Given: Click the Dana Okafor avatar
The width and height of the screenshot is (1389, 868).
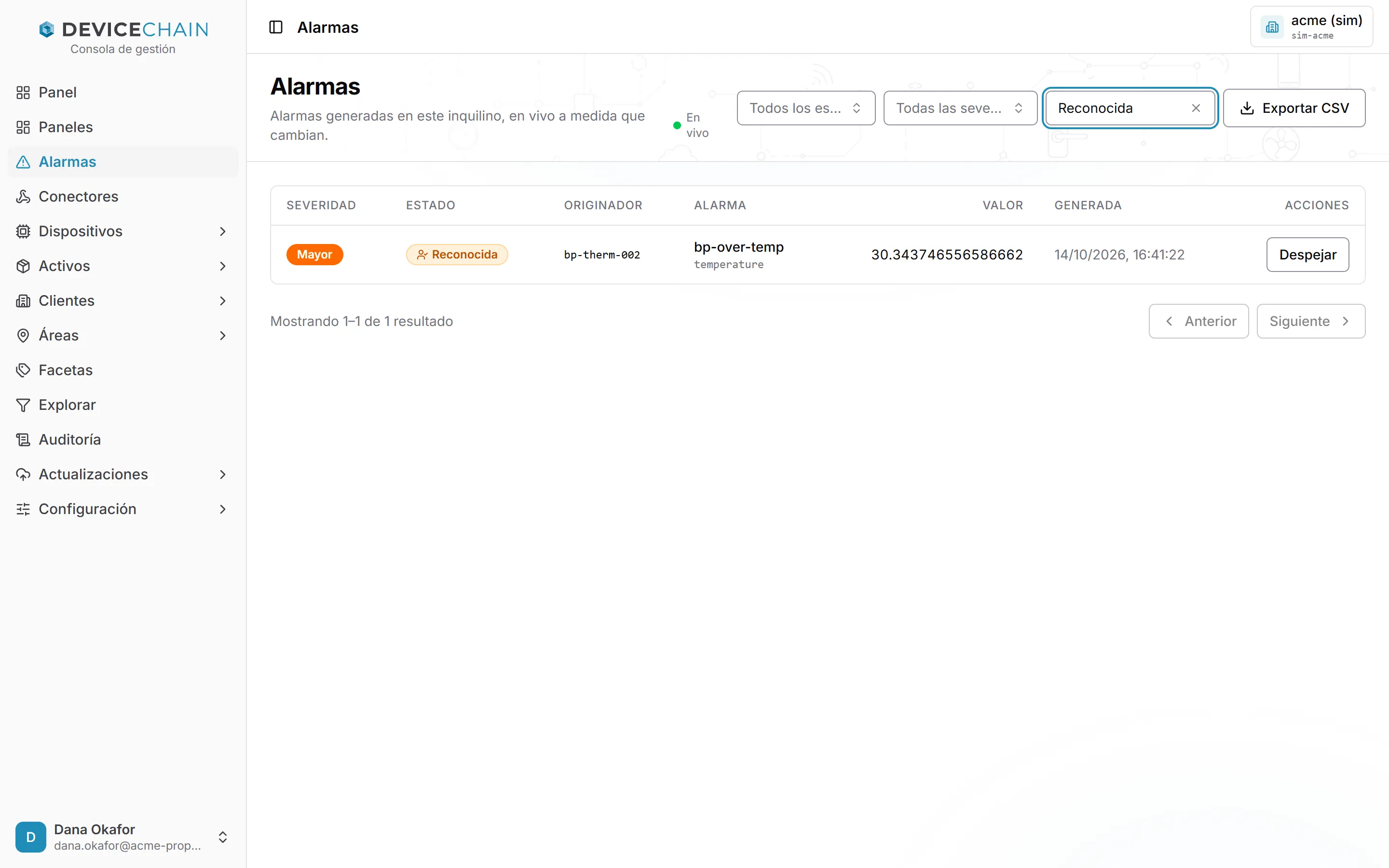Looking at the screenshot, I should (31, 837).
